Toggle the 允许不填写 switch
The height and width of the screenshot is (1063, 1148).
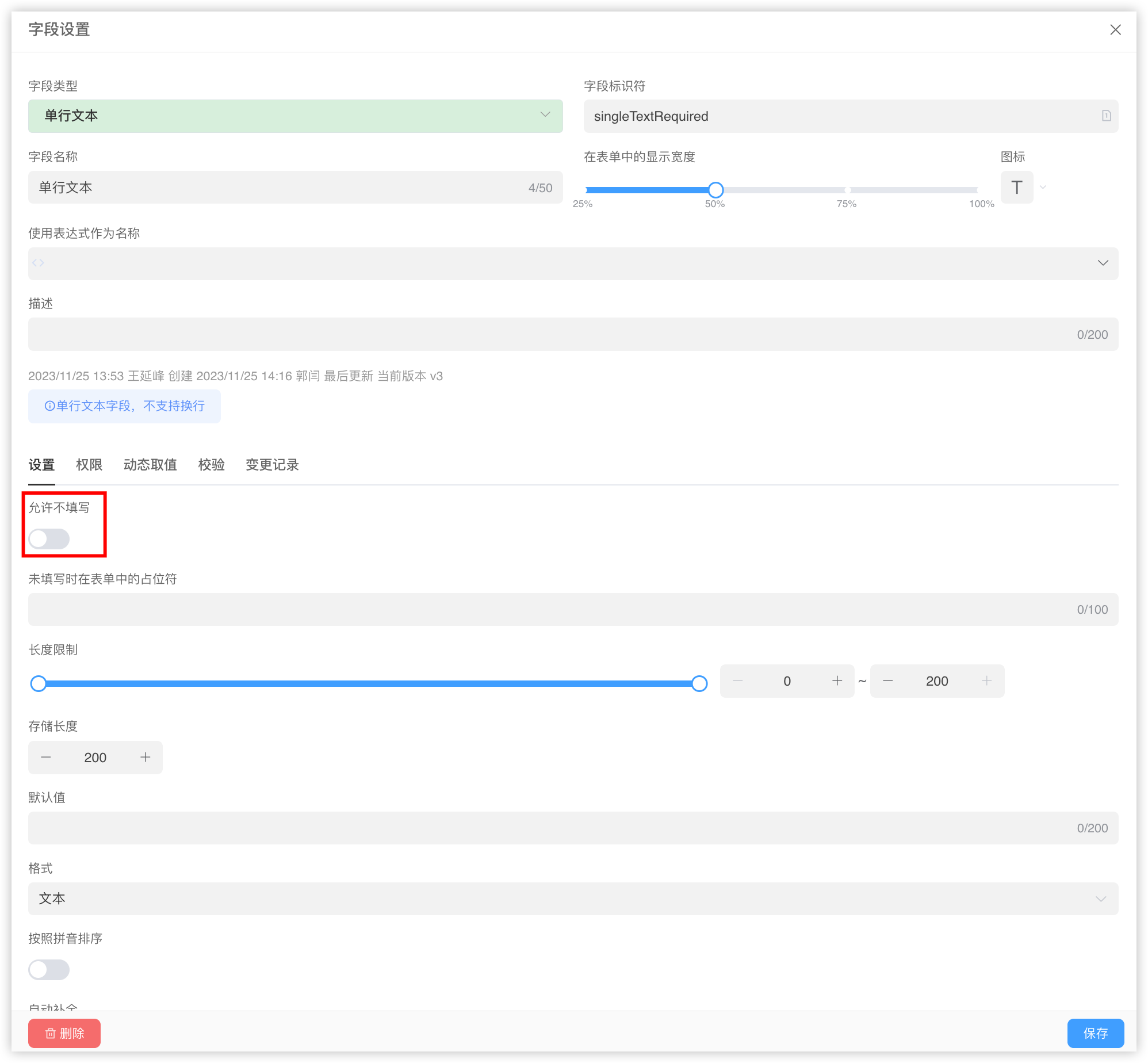pos(49,539)
